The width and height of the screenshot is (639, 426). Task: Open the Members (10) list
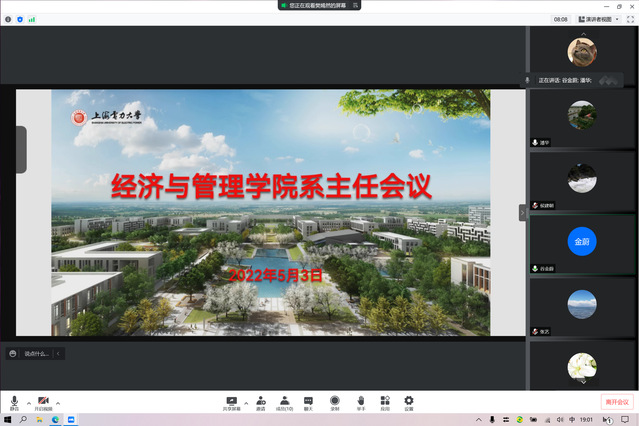[x=285, y=401]
